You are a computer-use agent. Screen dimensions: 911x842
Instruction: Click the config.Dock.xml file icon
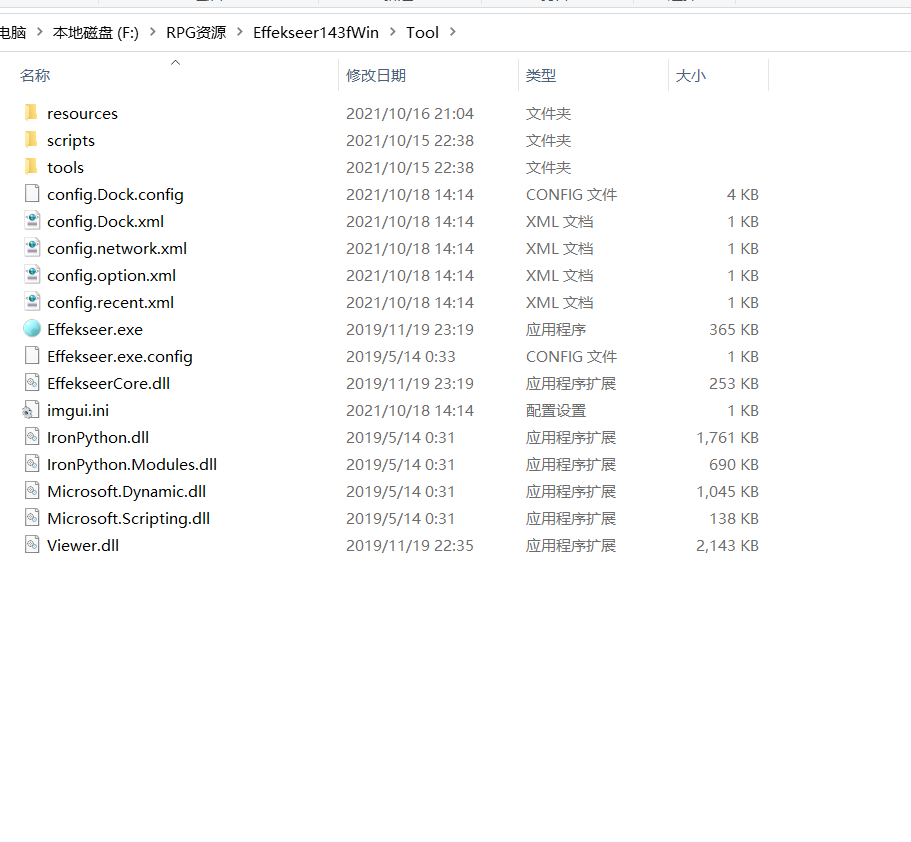pos(32,221)
